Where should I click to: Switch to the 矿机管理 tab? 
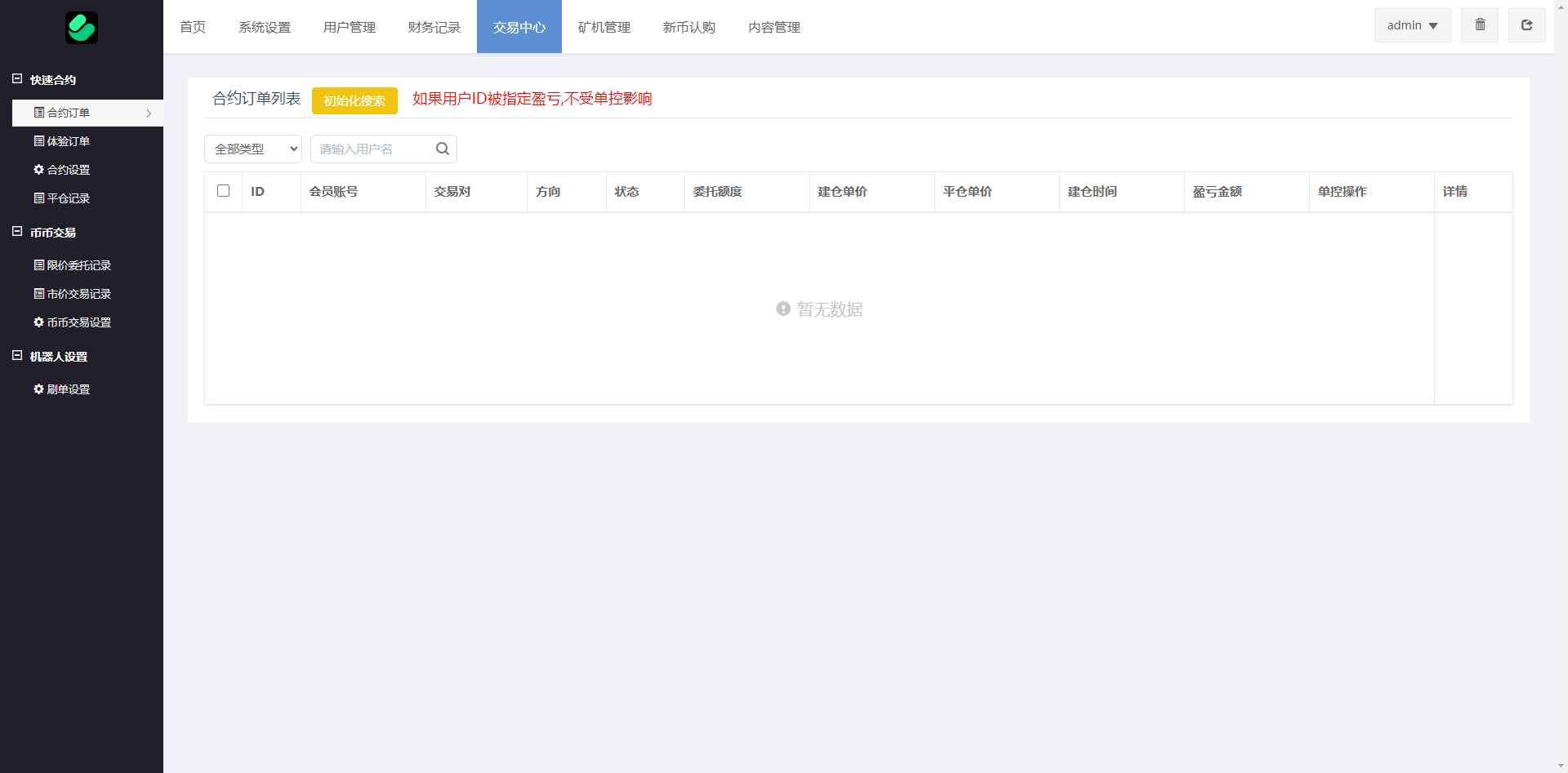pyautogui.click(x=604, y=27)
